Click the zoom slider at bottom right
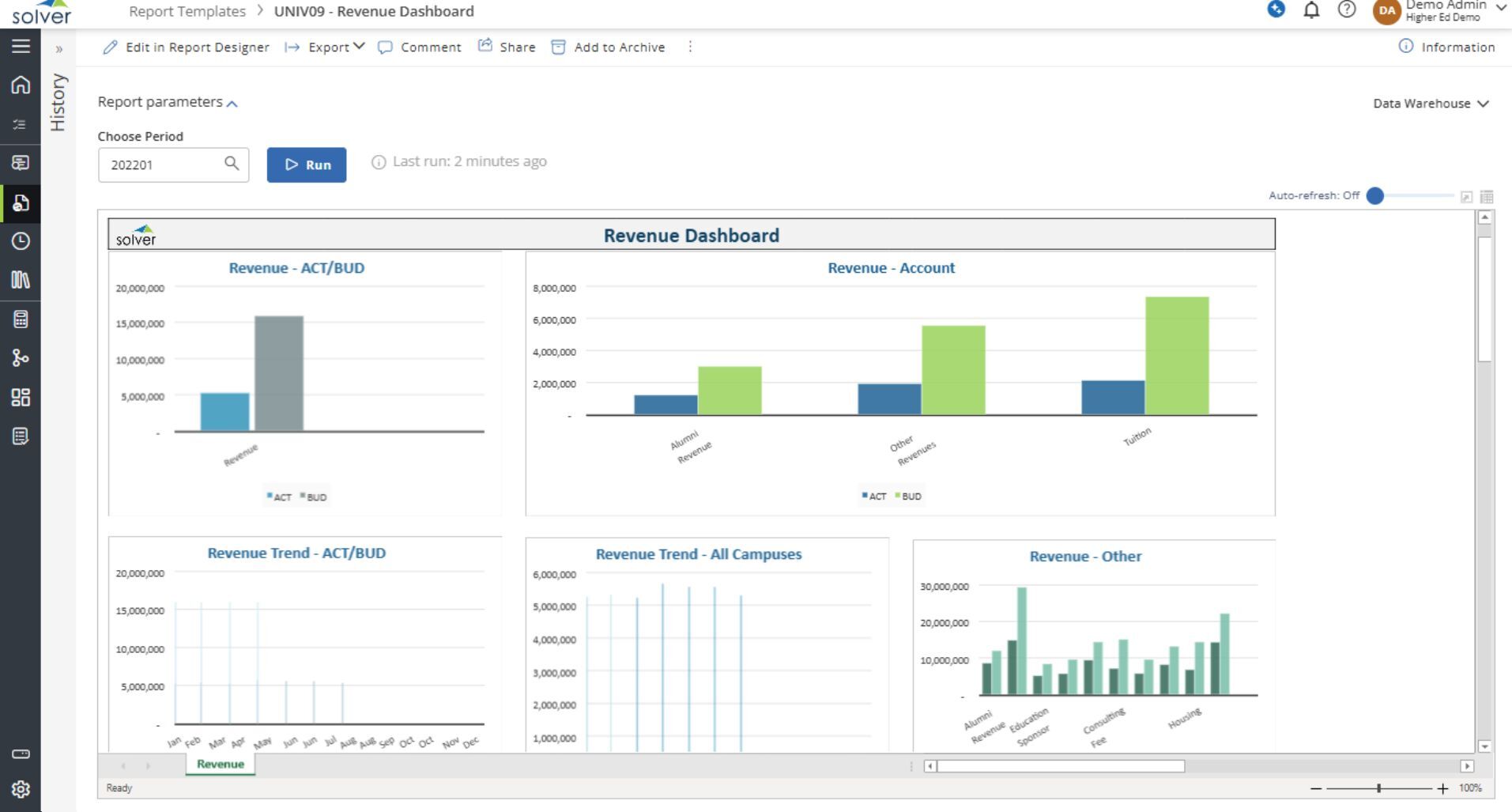This screenshot has height=812, width=1512. pyautogui.click(x=1378, y=788)
